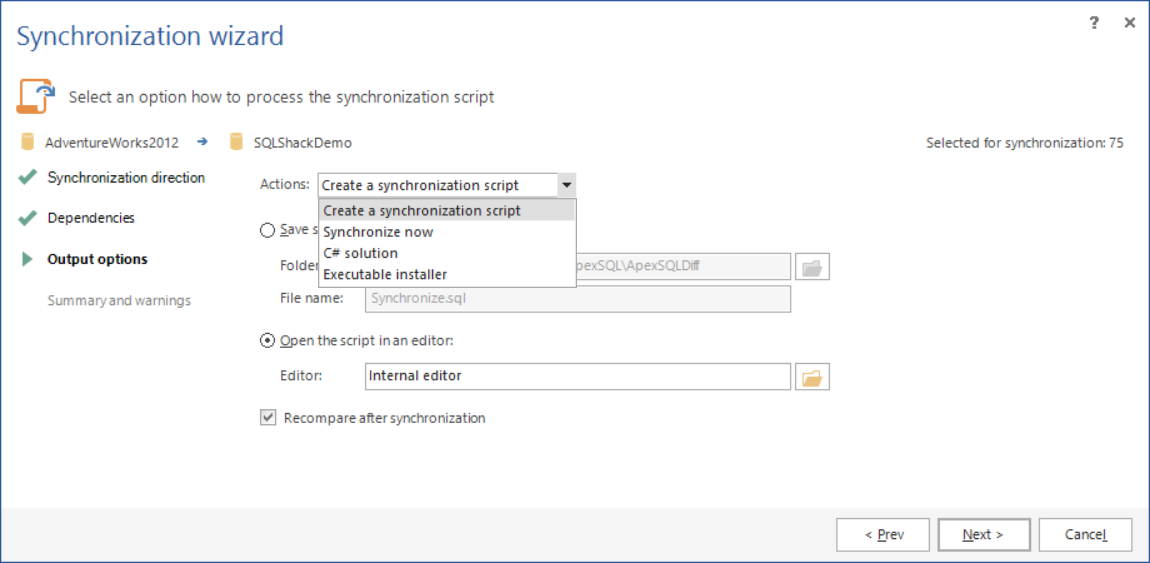This screenshot has width=1150, height=563.
Task: Select Executable installer option
Action: click(x=385, y=274)
